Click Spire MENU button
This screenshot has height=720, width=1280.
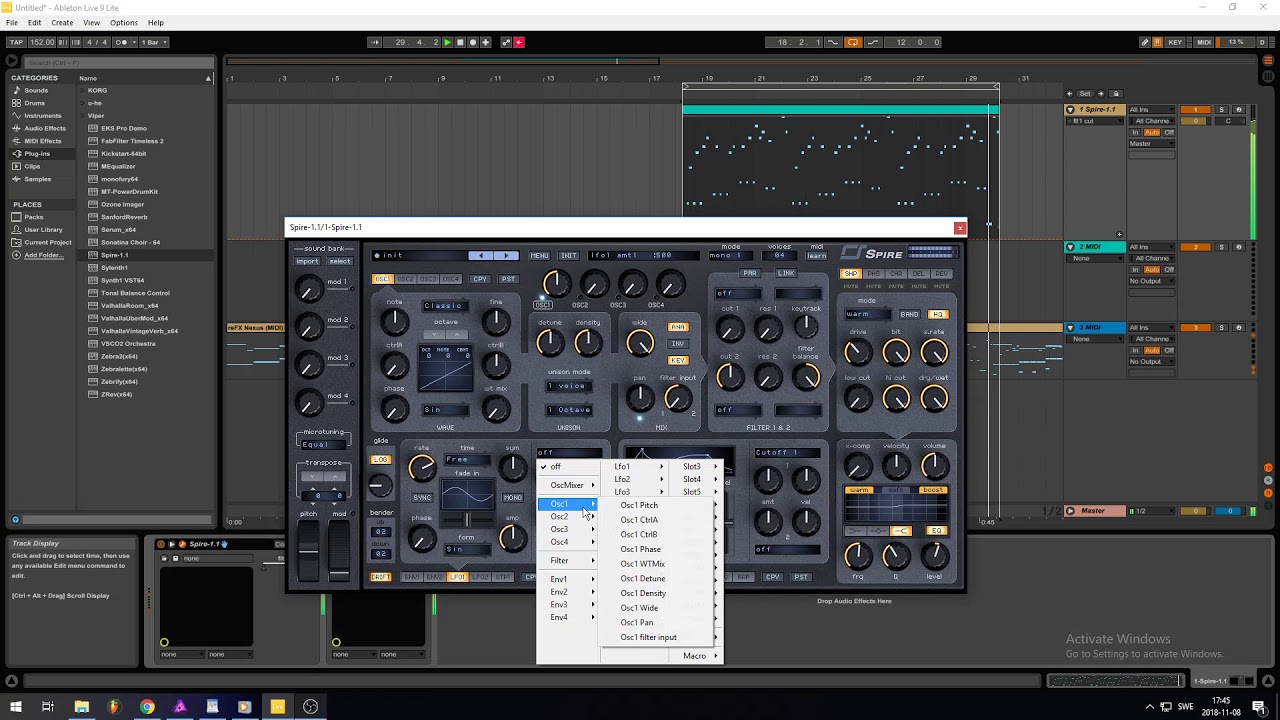539,255
